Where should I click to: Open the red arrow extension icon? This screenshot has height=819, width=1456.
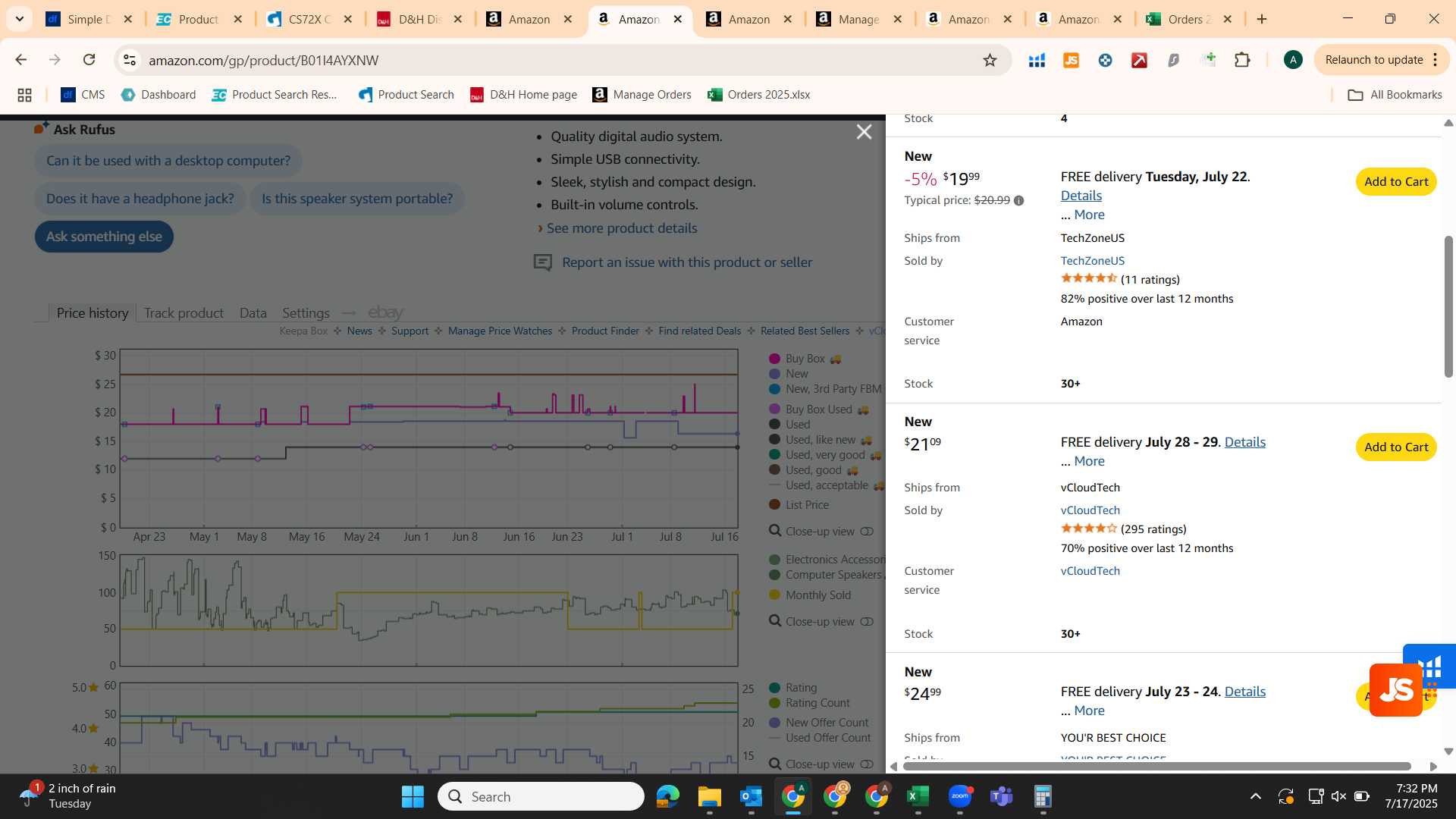(x=1139, y=60)
